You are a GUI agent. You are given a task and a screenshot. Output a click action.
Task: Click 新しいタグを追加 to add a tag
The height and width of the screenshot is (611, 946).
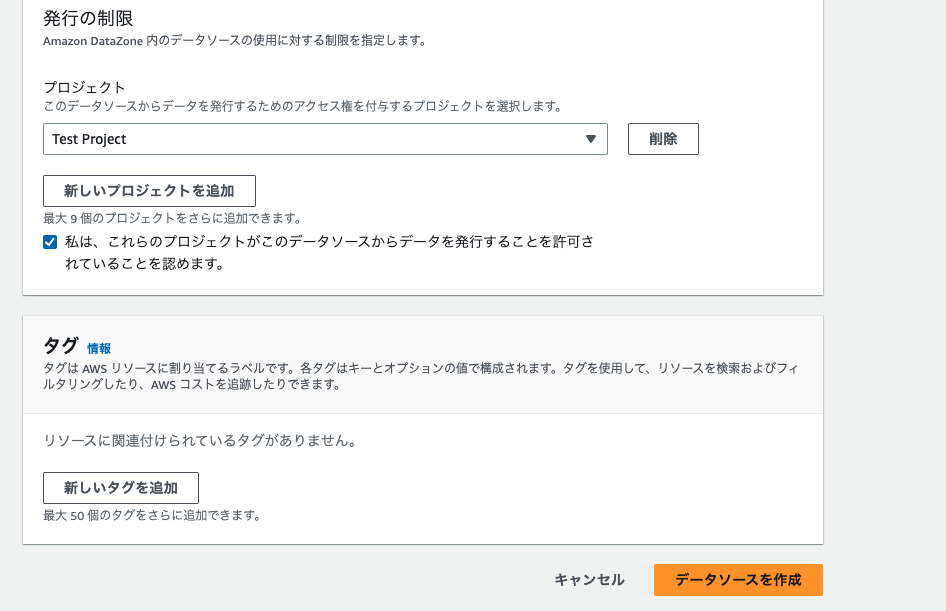(x=119, y=487)
